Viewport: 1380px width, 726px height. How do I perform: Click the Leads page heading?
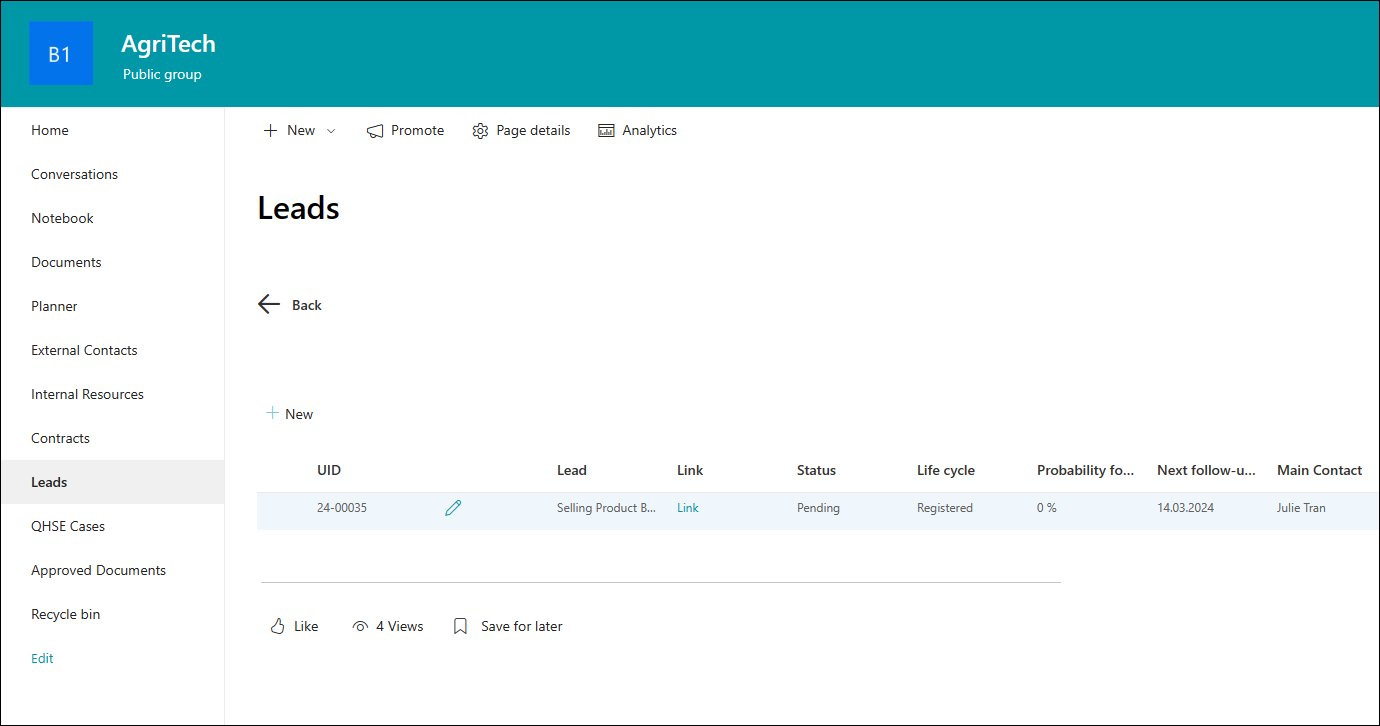[299, 208]
